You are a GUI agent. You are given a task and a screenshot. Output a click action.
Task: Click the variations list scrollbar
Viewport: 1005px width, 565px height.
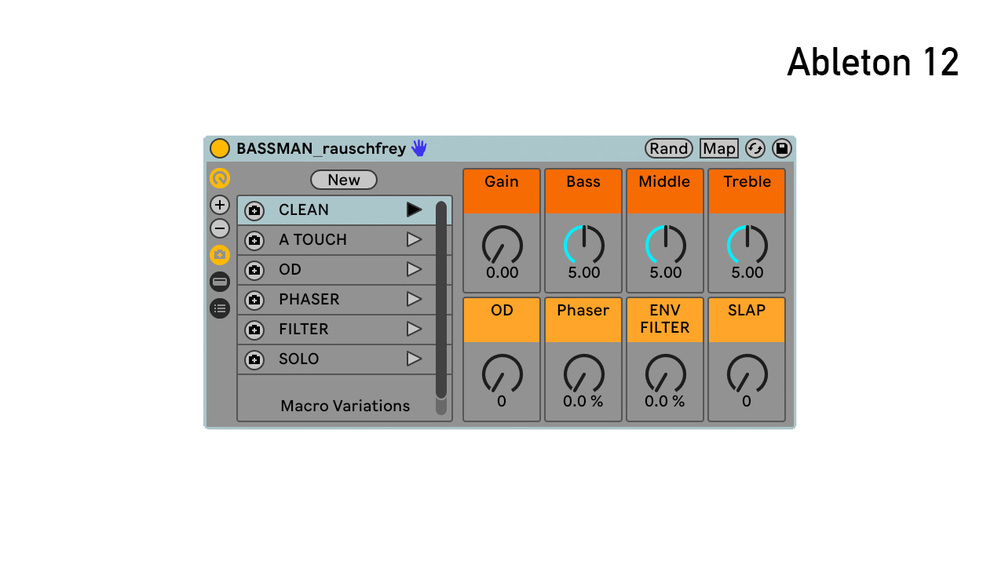441,300
